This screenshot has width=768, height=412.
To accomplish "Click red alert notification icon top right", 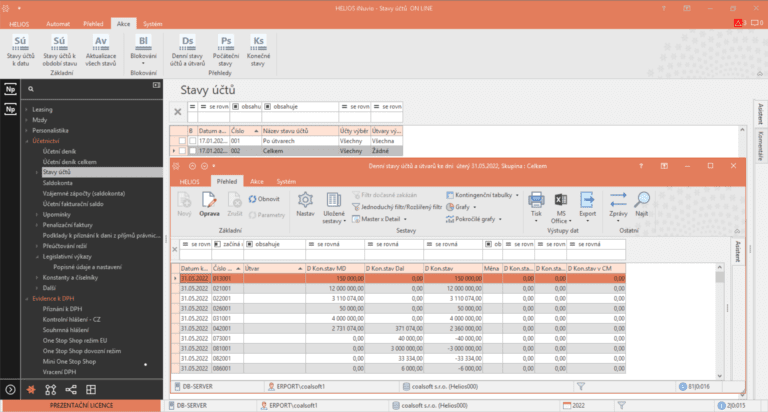I will click(x=739, y=23).
